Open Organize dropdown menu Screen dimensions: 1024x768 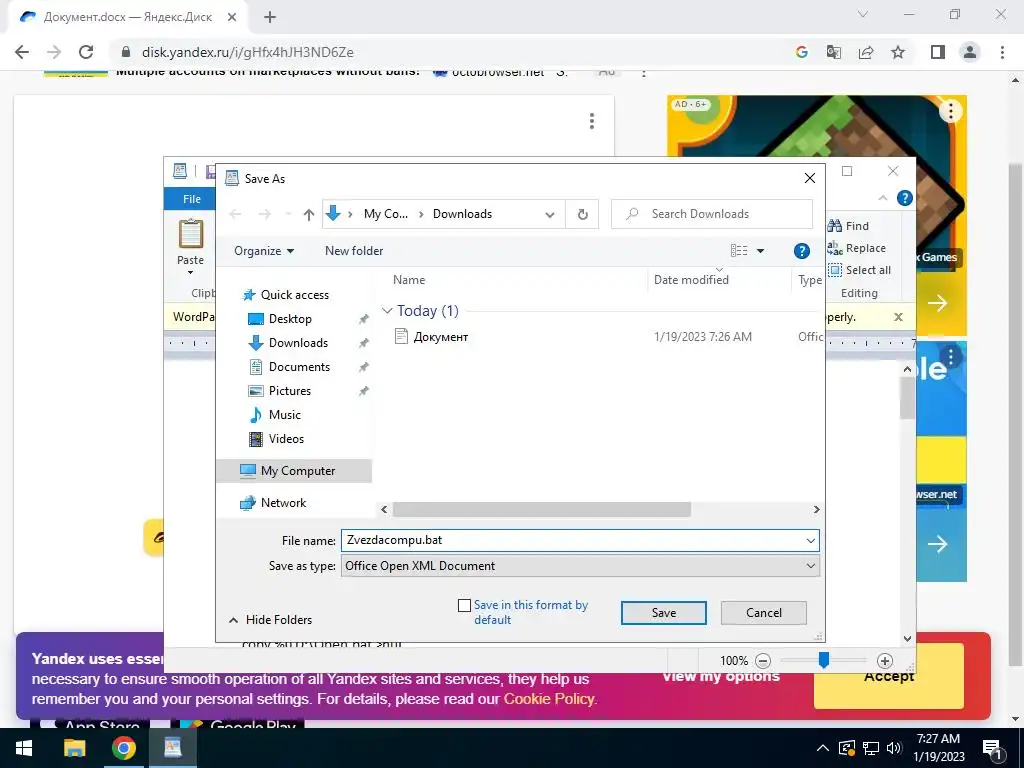264,251
